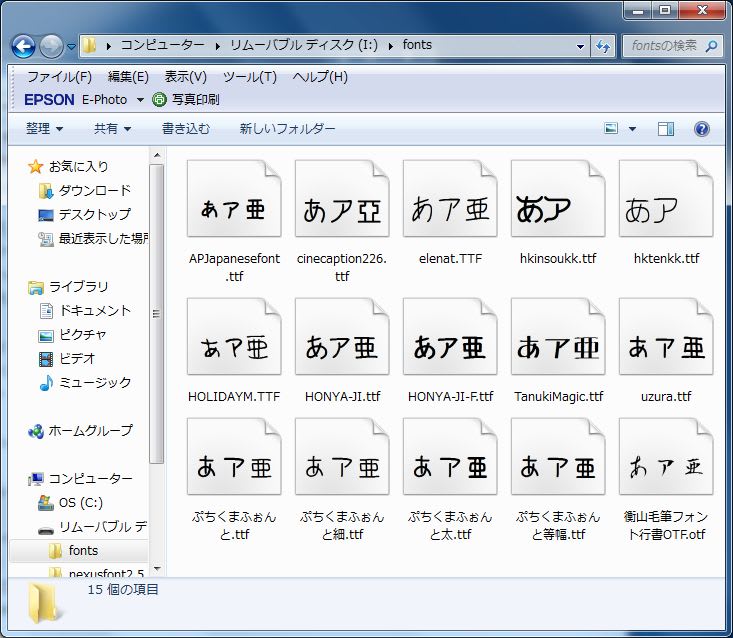Open the 整理 dropdown menu
Screen dimensions: 733x638
44,129
